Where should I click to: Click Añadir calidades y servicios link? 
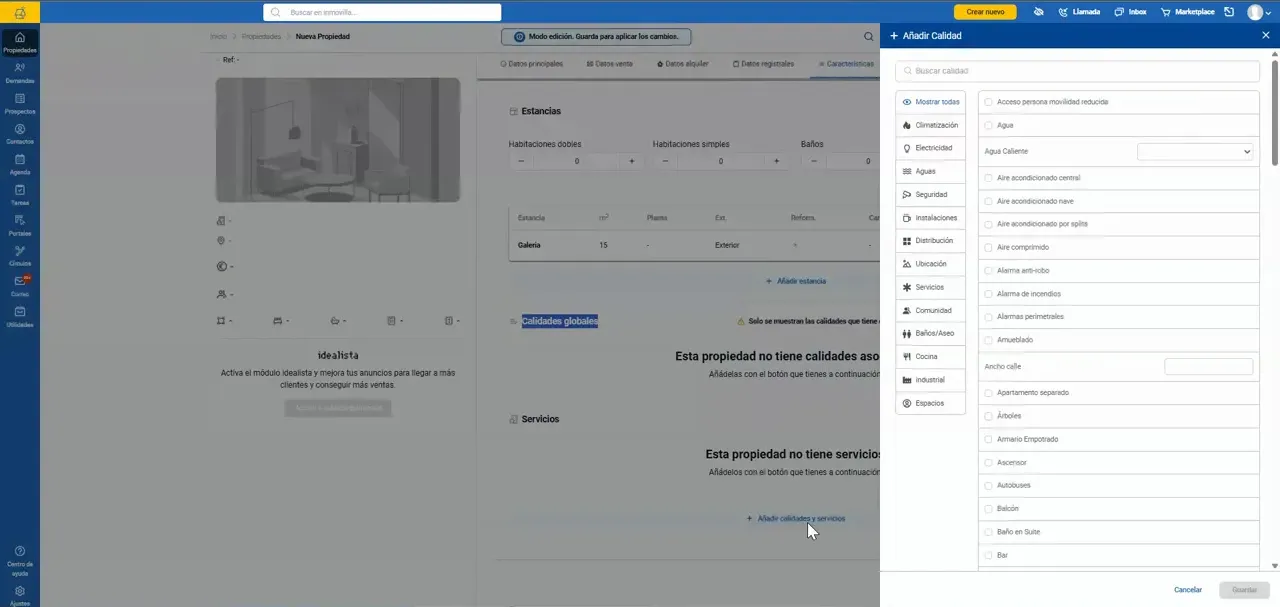(x=796, y=519)
